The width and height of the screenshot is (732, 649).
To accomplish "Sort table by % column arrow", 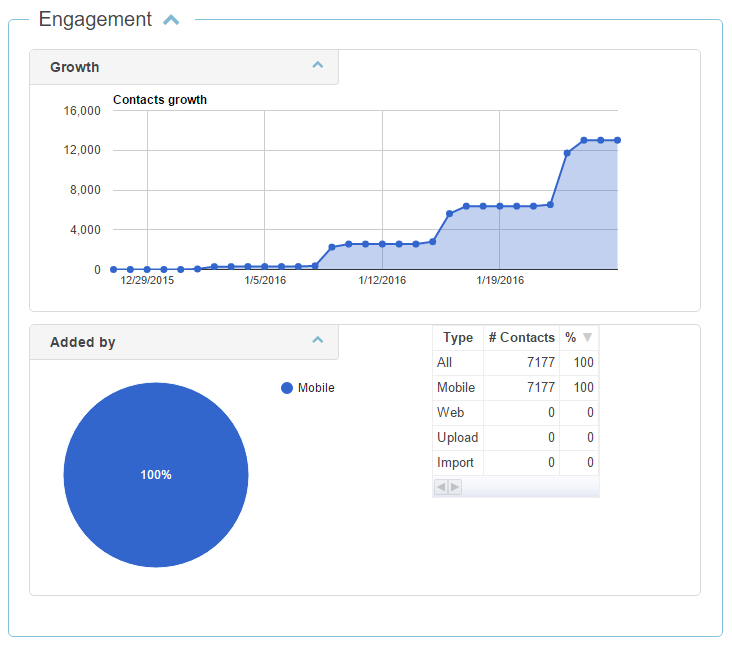I will [587, 338].
